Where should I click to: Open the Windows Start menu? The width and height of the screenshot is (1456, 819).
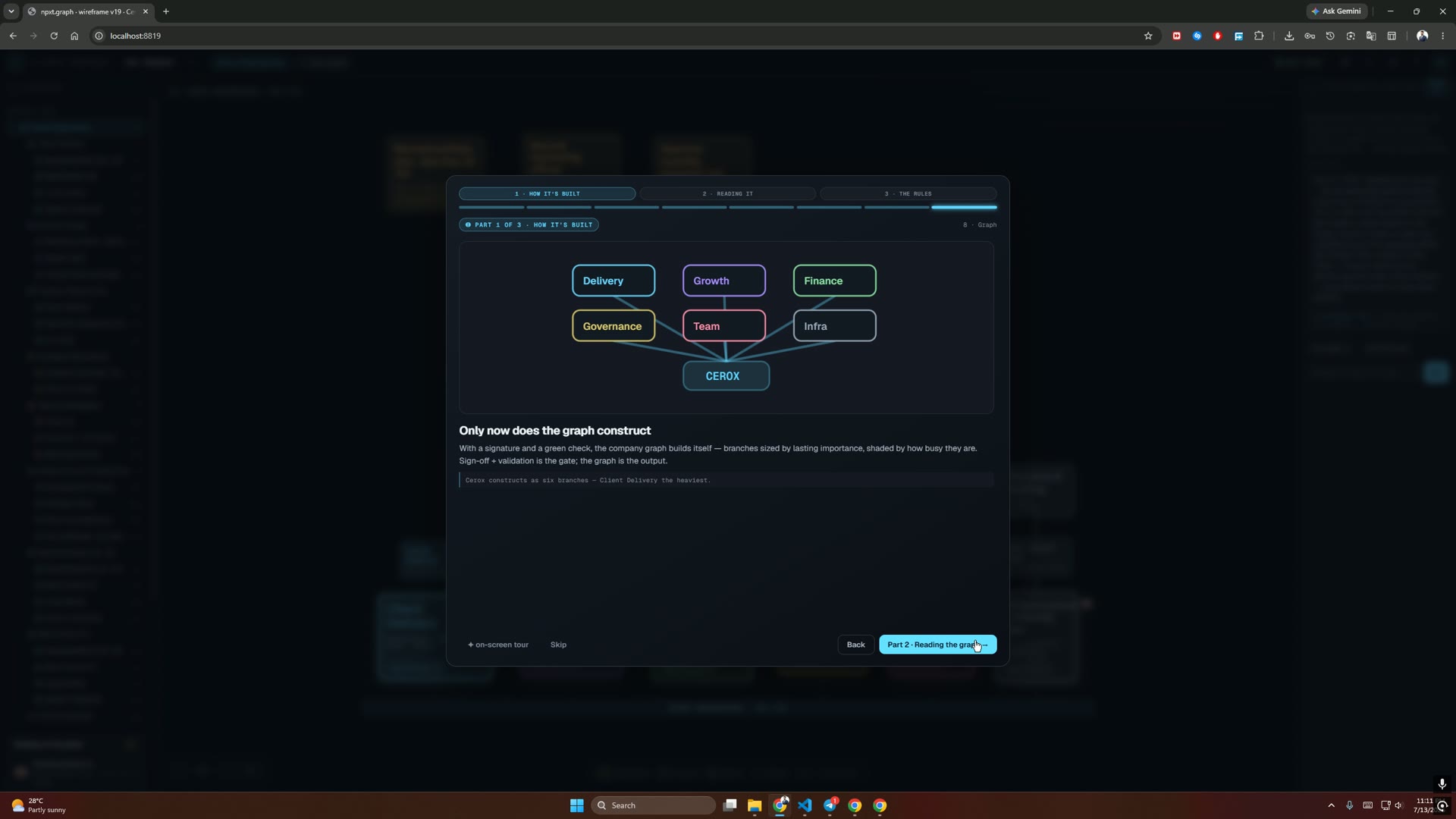coord(576,805)
